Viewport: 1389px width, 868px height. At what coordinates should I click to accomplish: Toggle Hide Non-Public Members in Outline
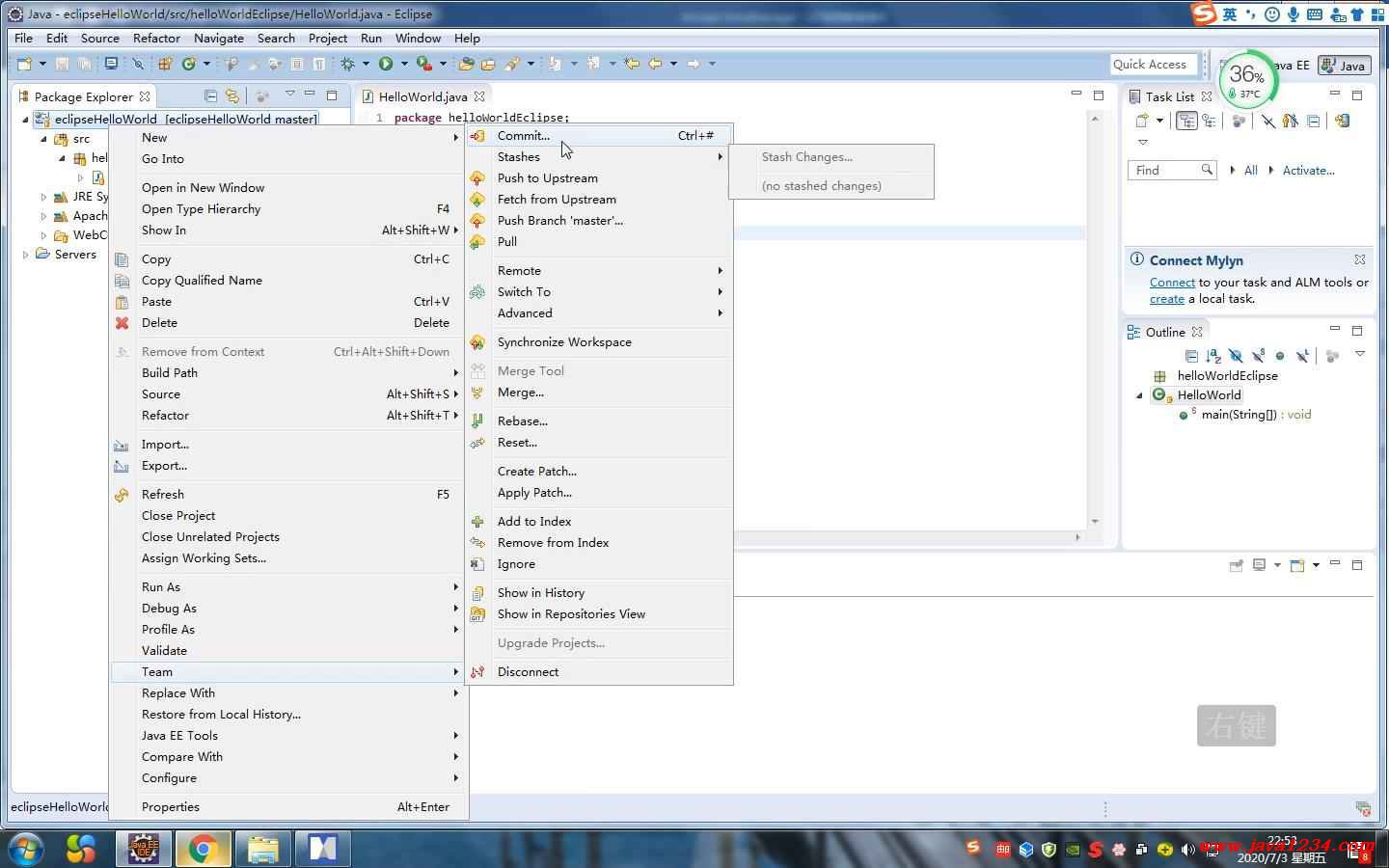(1280, 356)
